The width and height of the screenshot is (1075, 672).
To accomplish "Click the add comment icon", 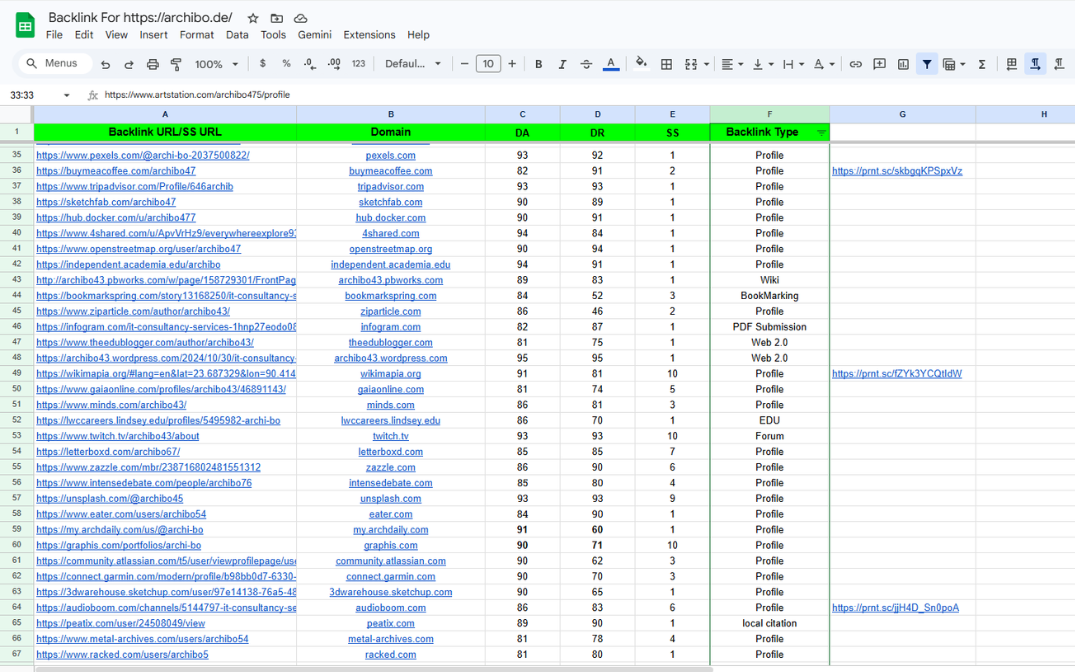I will 879,64.
